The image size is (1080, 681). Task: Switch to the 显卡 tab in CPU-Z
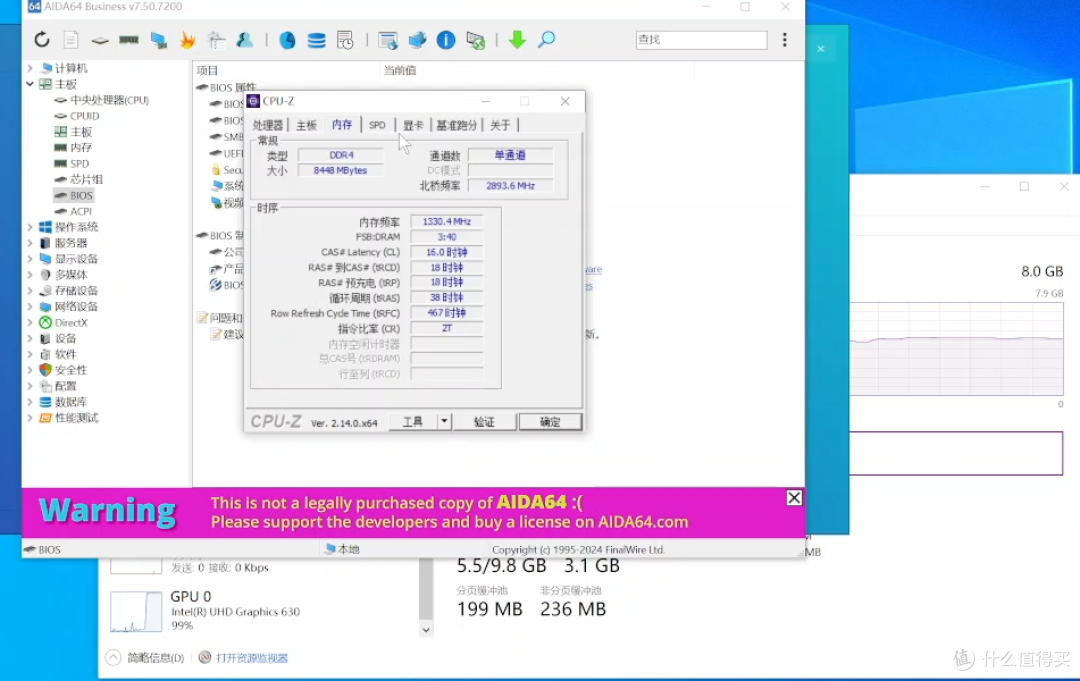[413, 125]
